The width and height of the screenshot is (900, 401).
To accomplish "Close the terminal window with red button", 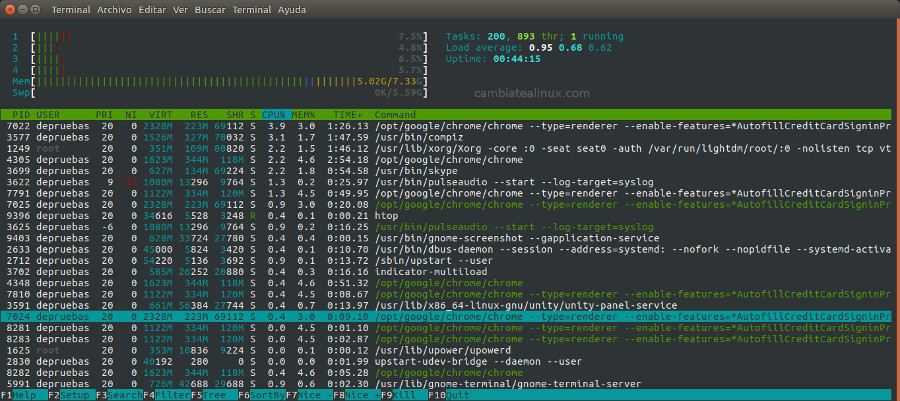I will 11,10.
